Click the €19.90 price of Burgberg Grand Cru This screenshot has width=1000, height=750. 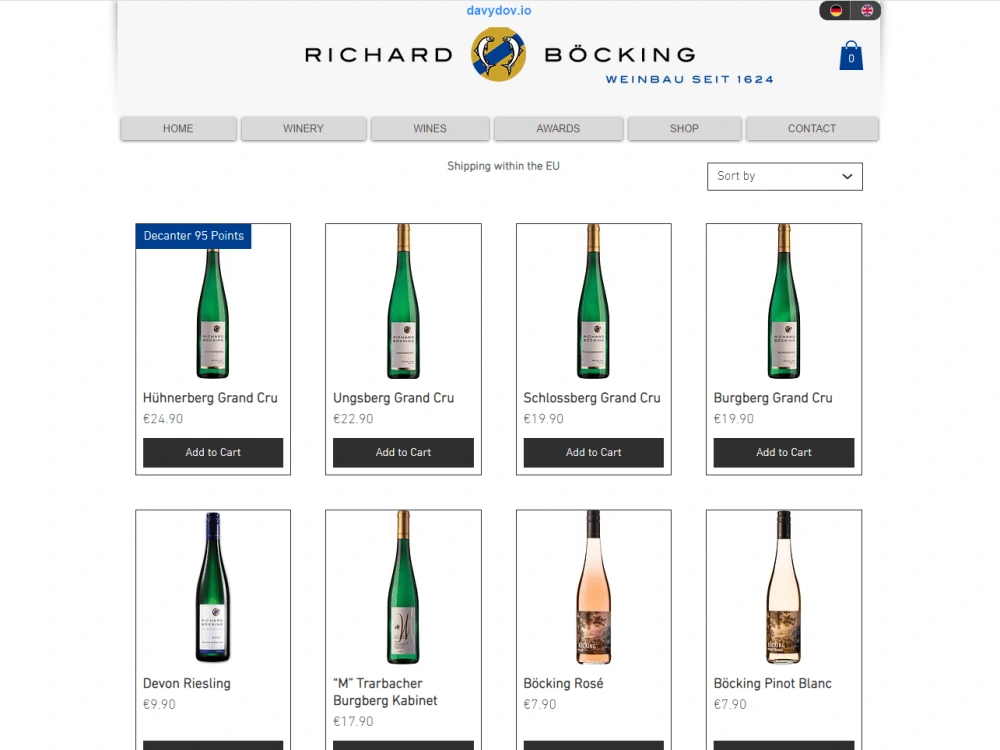coord(733,419)
